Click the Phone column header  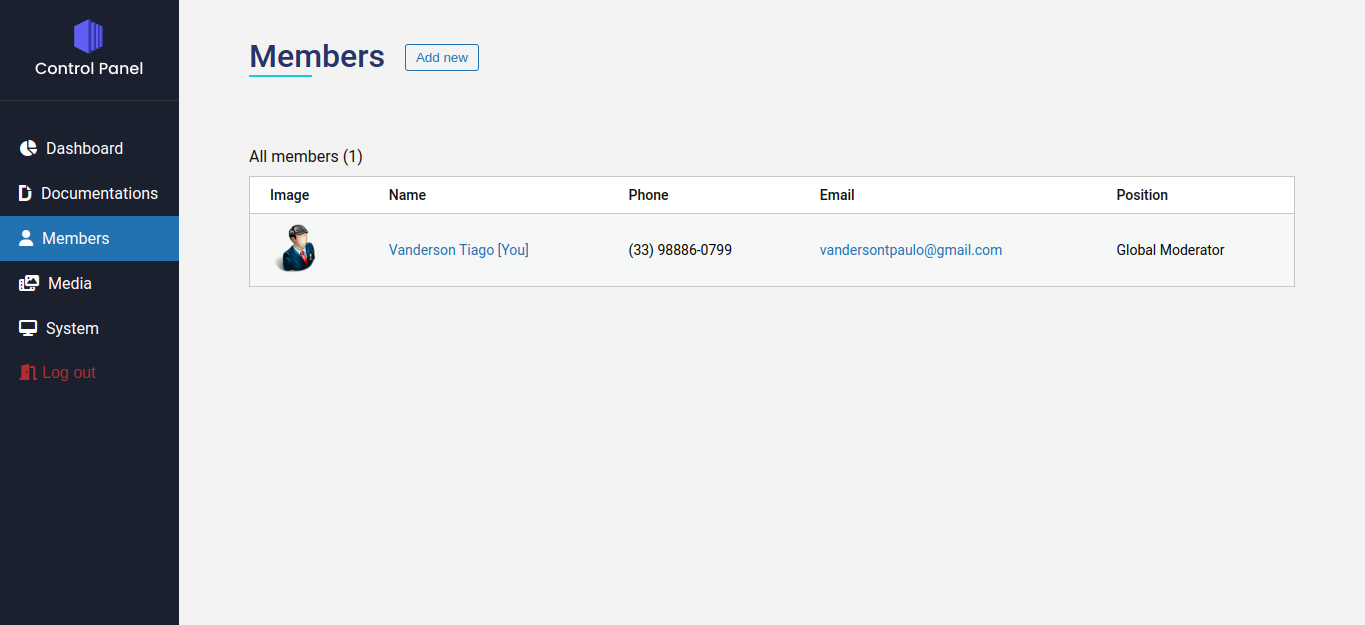point(648,195)
